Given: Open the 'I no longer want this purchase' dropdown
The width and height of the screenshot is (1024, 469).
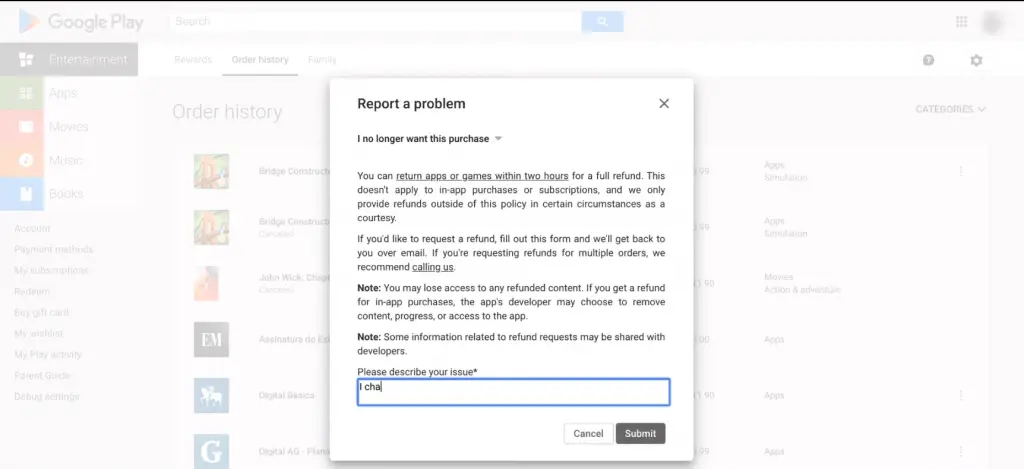Looking at the screenshot, I should pyautogui.click(x=430, y=138).
